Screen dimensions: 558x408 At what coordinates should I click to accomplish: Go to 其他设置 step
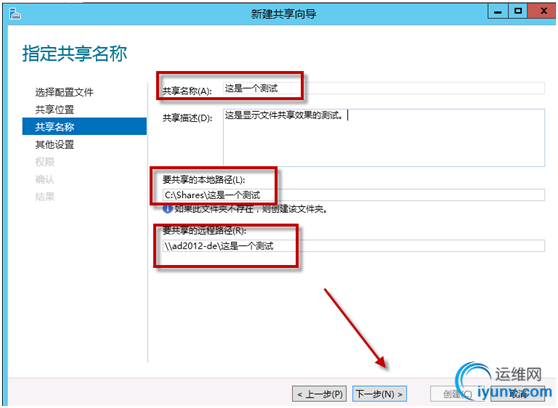tap(54, 145)
